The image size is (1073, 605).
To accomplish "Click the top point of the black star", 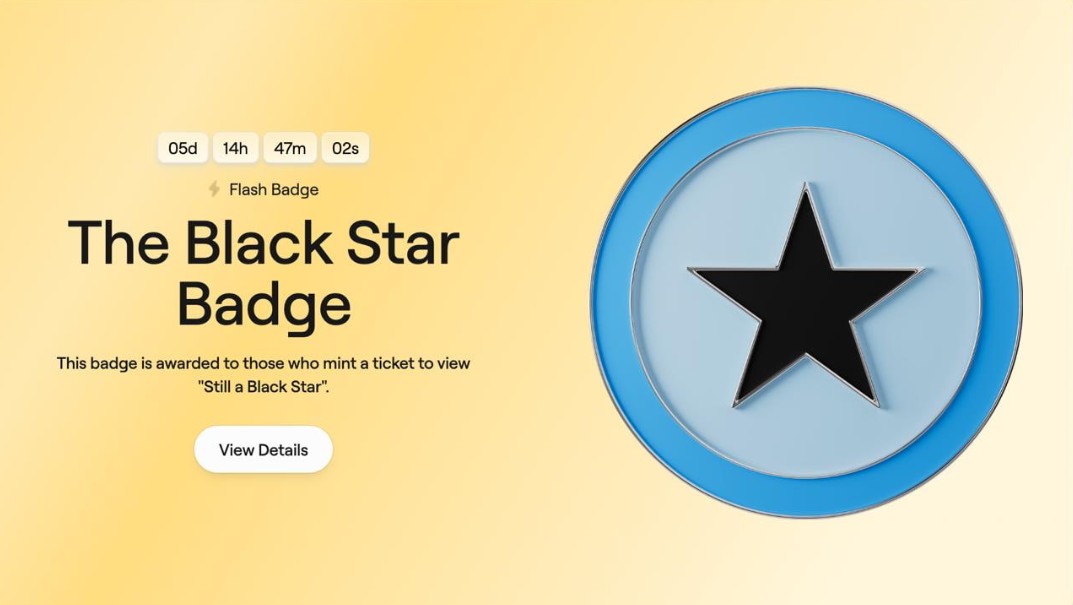I will pos(806,219).
